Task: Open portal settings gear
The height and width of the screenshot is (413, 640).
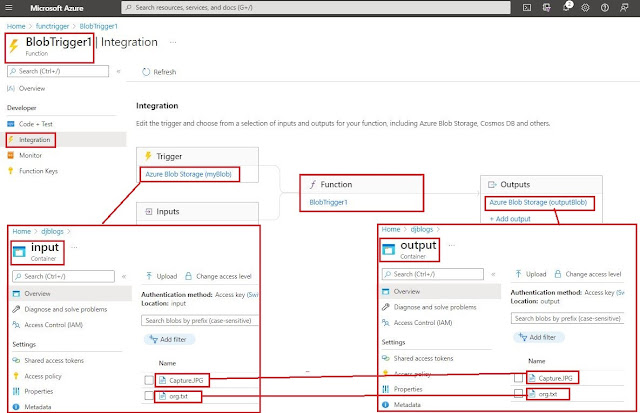Action: click(585, 8)
